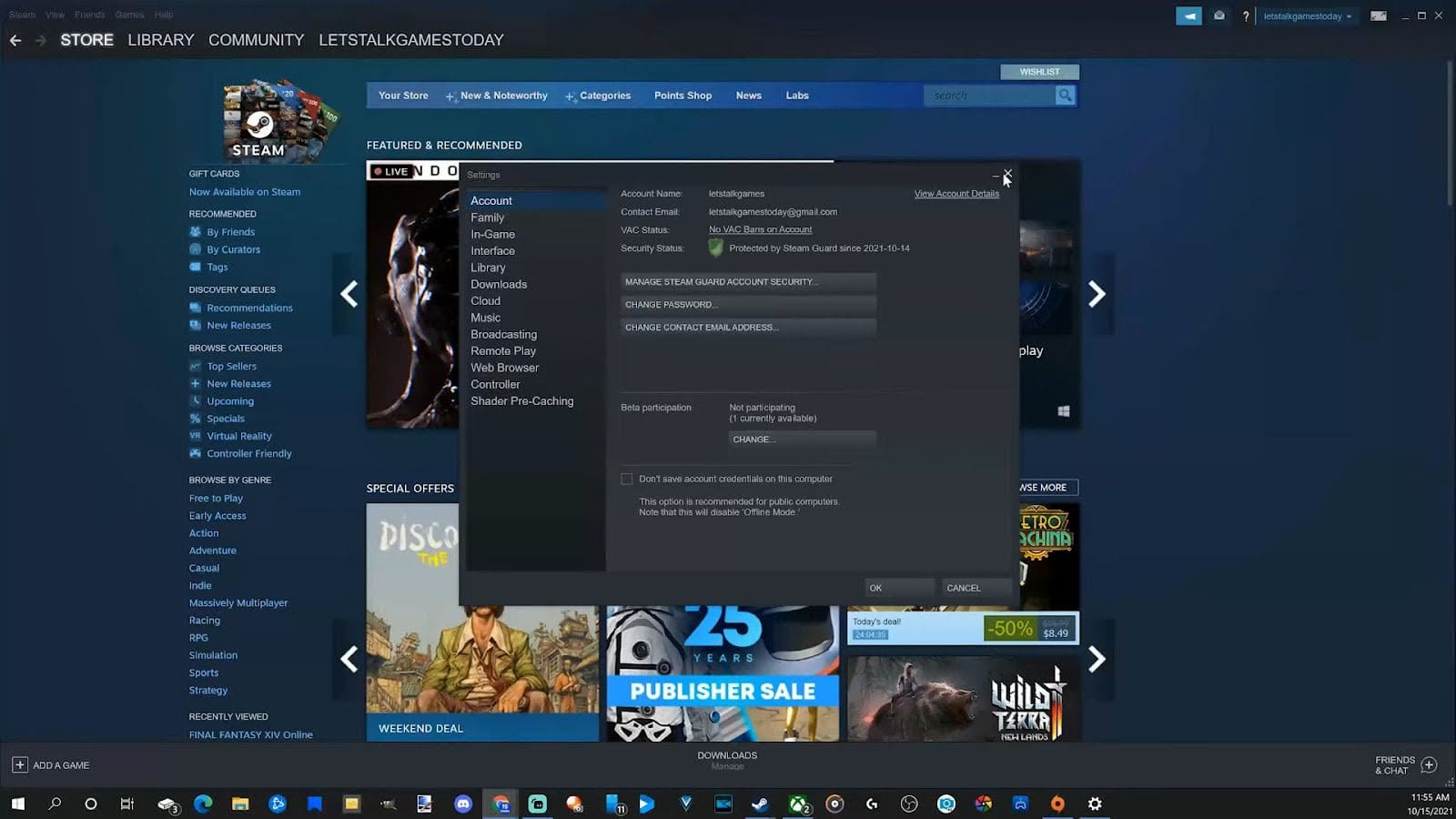Click Cancel in Settings dialog
The height and width of the screenshot is (819, 1456).
[976, 588]
